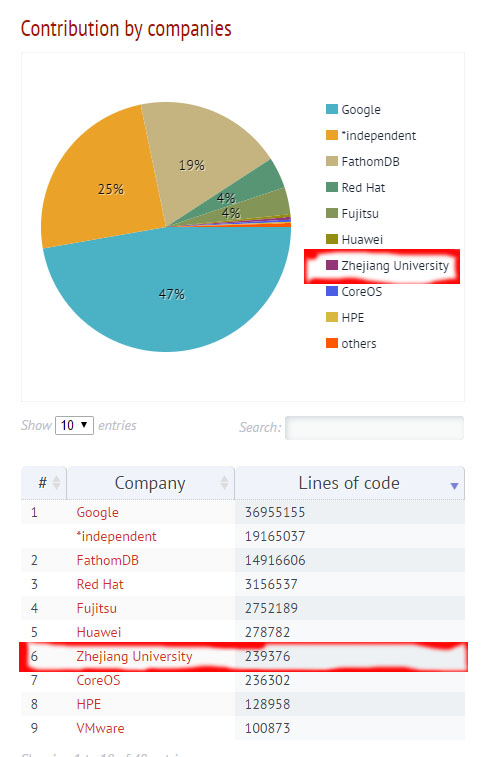Sort table by the # column
The width and height of the screenshot is (491, 757).
[x=43, y=483]
